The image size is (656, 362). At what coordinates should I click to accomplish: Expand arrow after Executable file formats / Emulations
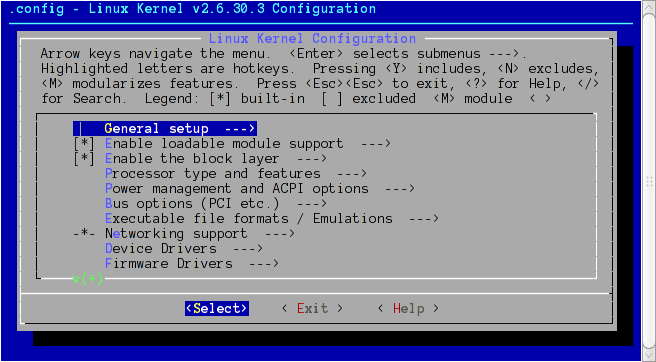coord(423,218)
